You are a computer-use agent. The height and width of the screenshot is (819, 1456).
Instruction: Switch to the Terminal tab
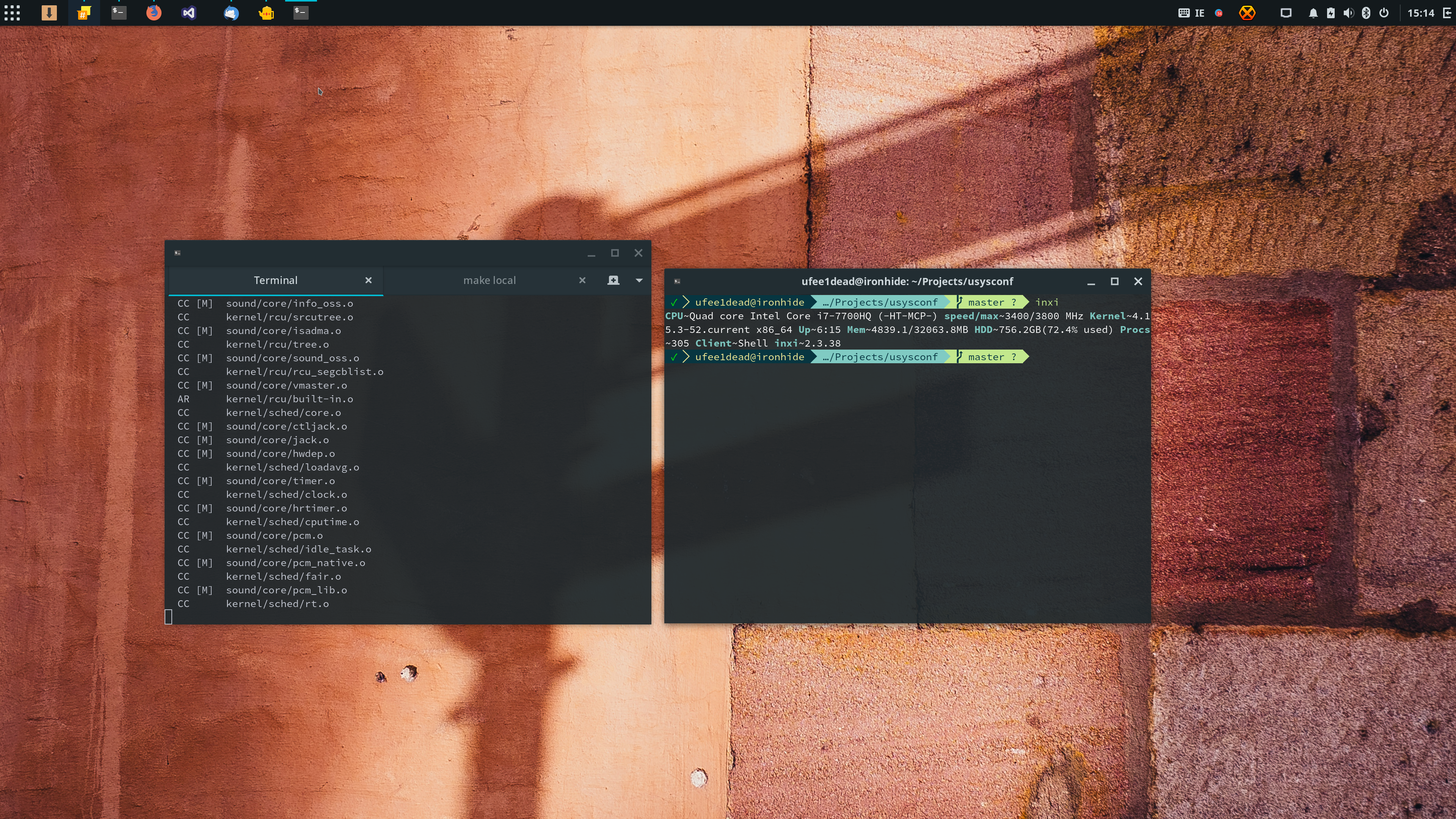point(275,280)
